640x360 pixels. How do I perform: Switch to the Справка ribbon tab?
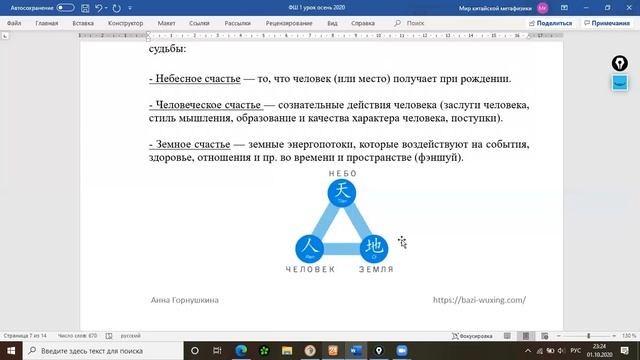(x=363, y=23)
